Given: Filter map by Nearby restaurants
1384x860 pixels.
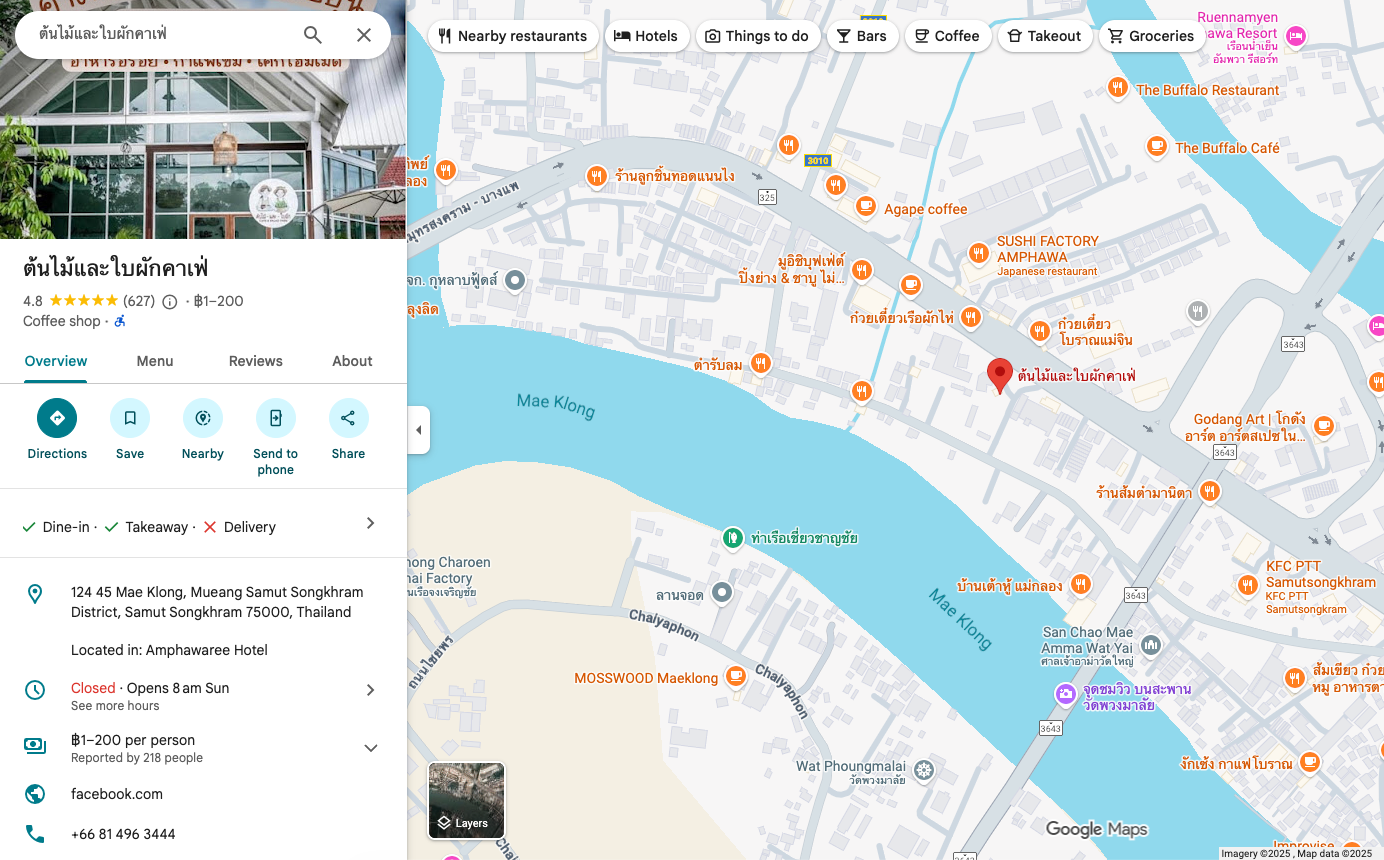Looking at the screenshot, I should [x=513, y=36].
